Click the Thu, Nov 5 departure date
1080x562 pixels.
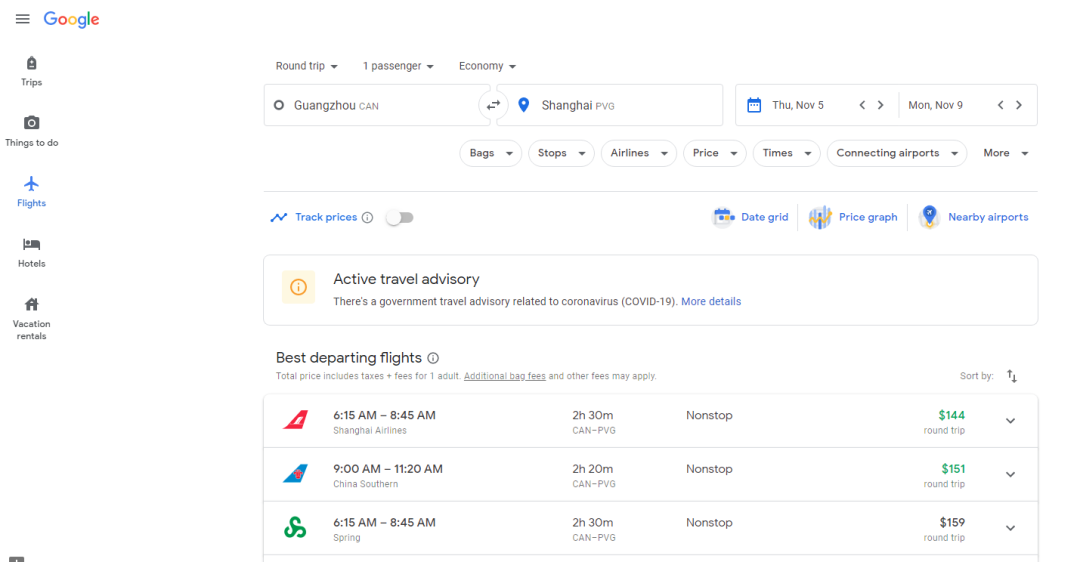click(798, 105)
